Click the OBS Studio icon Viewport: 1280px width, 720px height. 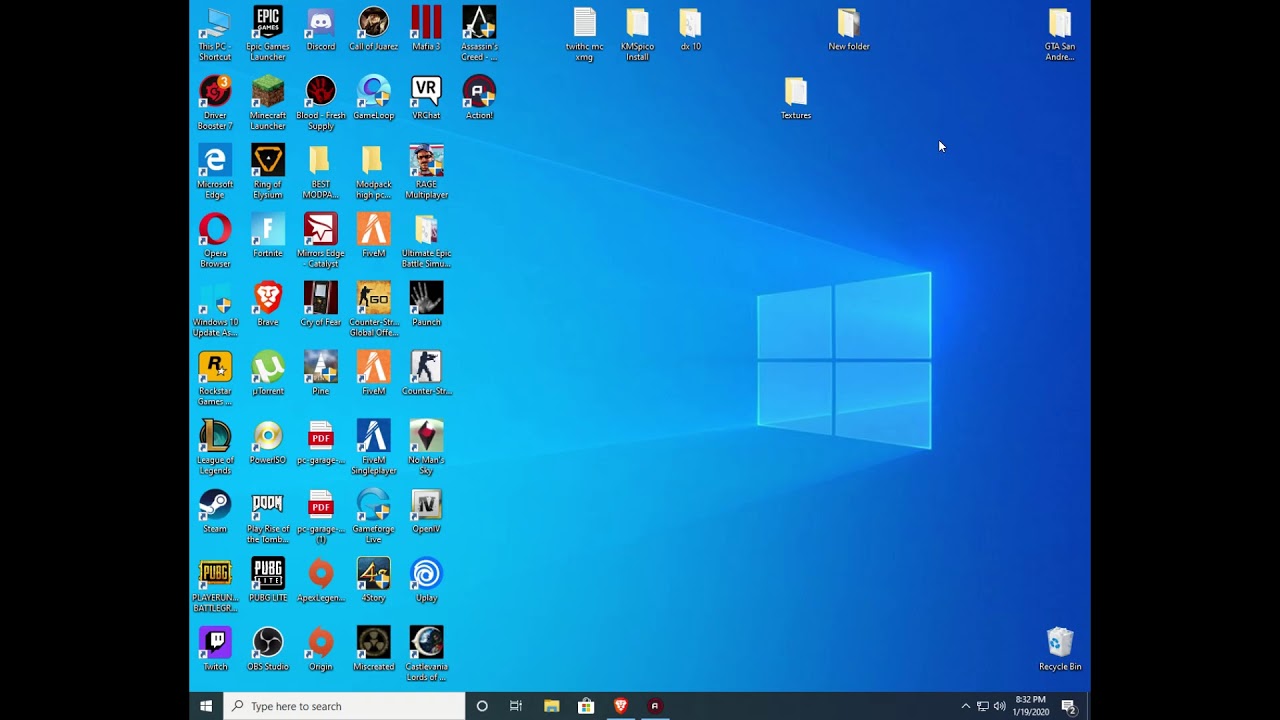coord(268,649)
